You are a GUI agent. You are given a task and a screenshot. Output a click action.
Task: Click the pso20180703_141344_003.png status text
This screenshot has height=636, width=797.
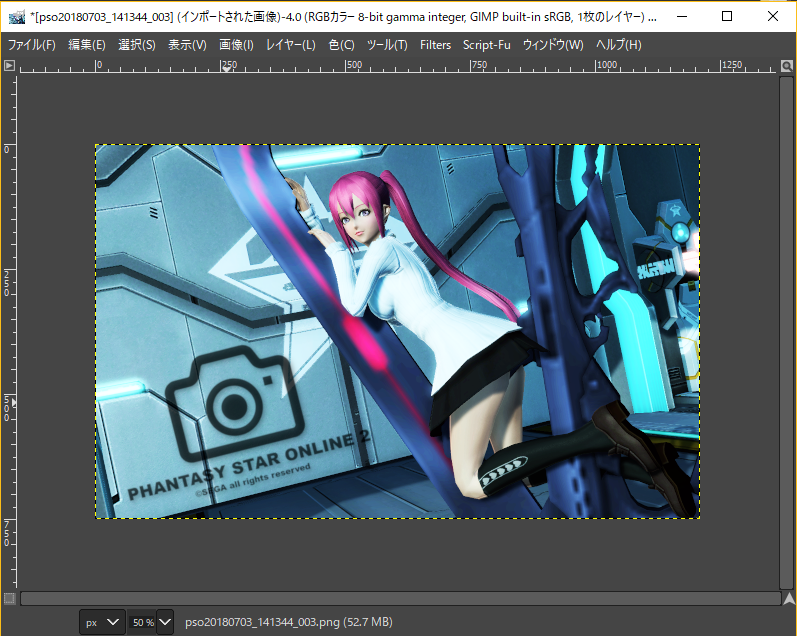[288, 622]
